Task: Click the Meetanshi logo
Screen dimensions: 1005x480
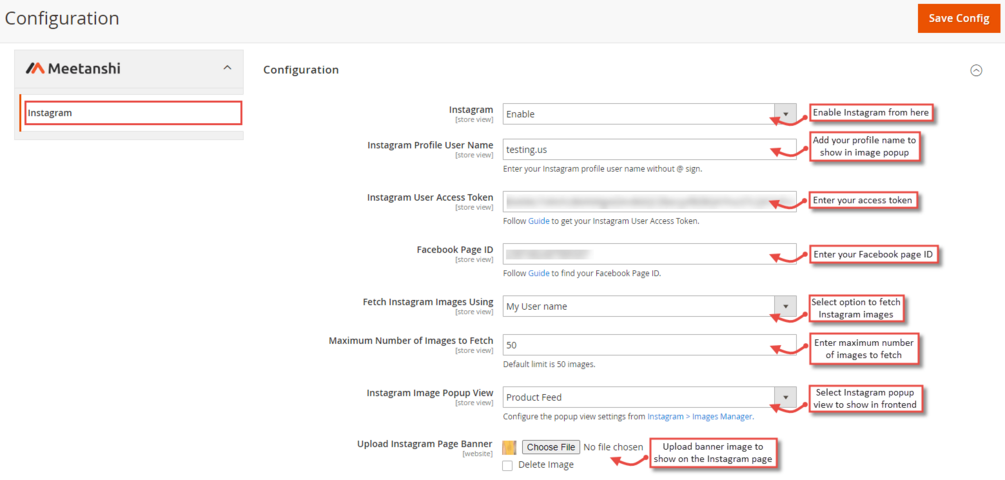Action: (73, 68)
